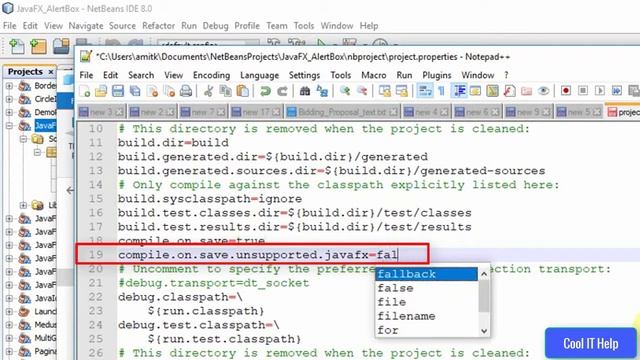Click the green Undo arrow icon
The width and height of the screenshot is (640, 360).
[265, 91]
